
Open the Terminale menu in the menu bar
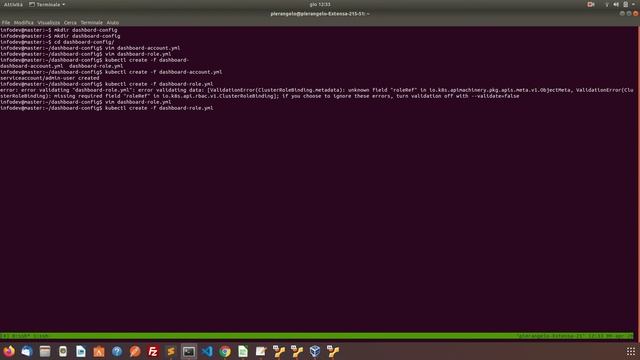91,22
